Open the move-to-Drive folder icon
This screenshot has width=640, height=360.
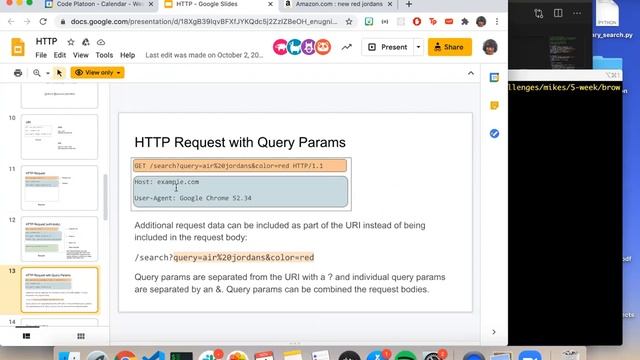pos(86,42)
